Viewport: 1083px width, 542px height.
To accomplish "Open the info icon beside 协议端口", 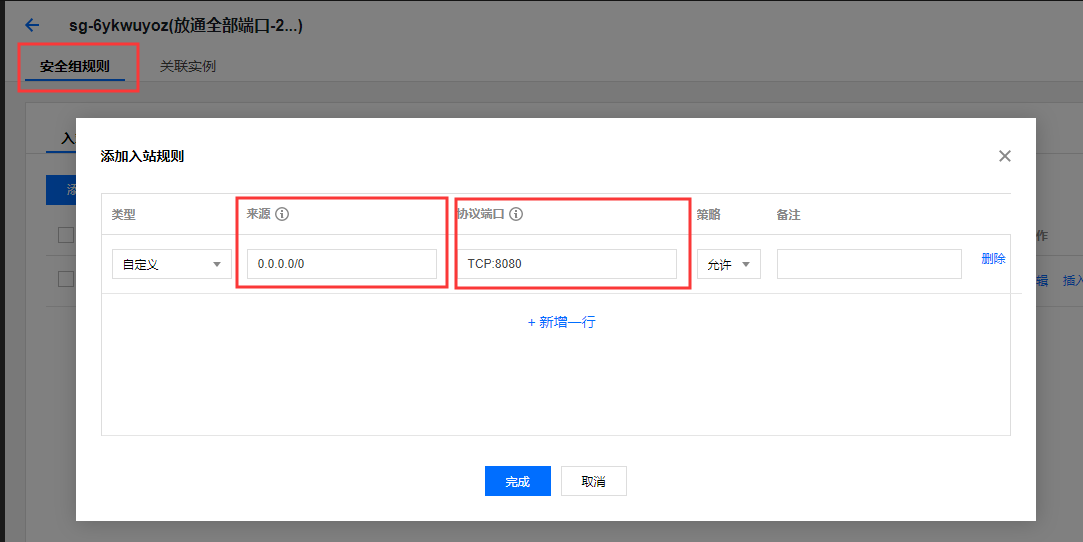I will (516, 214).
